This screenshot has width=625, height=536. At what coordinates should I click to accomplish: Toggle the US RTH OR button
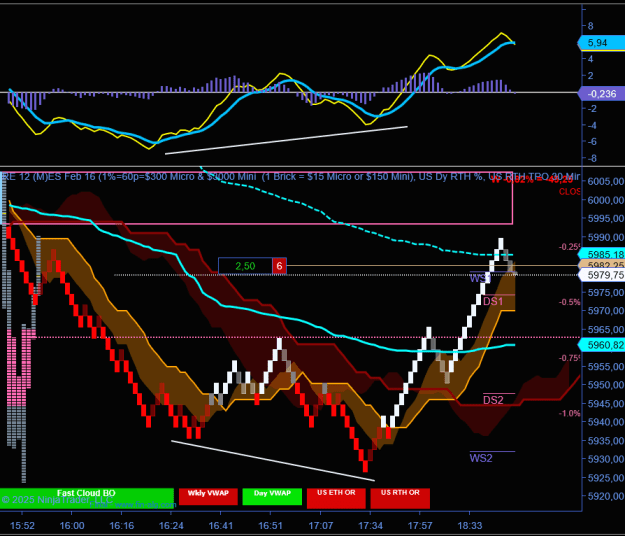coord(400,498)
